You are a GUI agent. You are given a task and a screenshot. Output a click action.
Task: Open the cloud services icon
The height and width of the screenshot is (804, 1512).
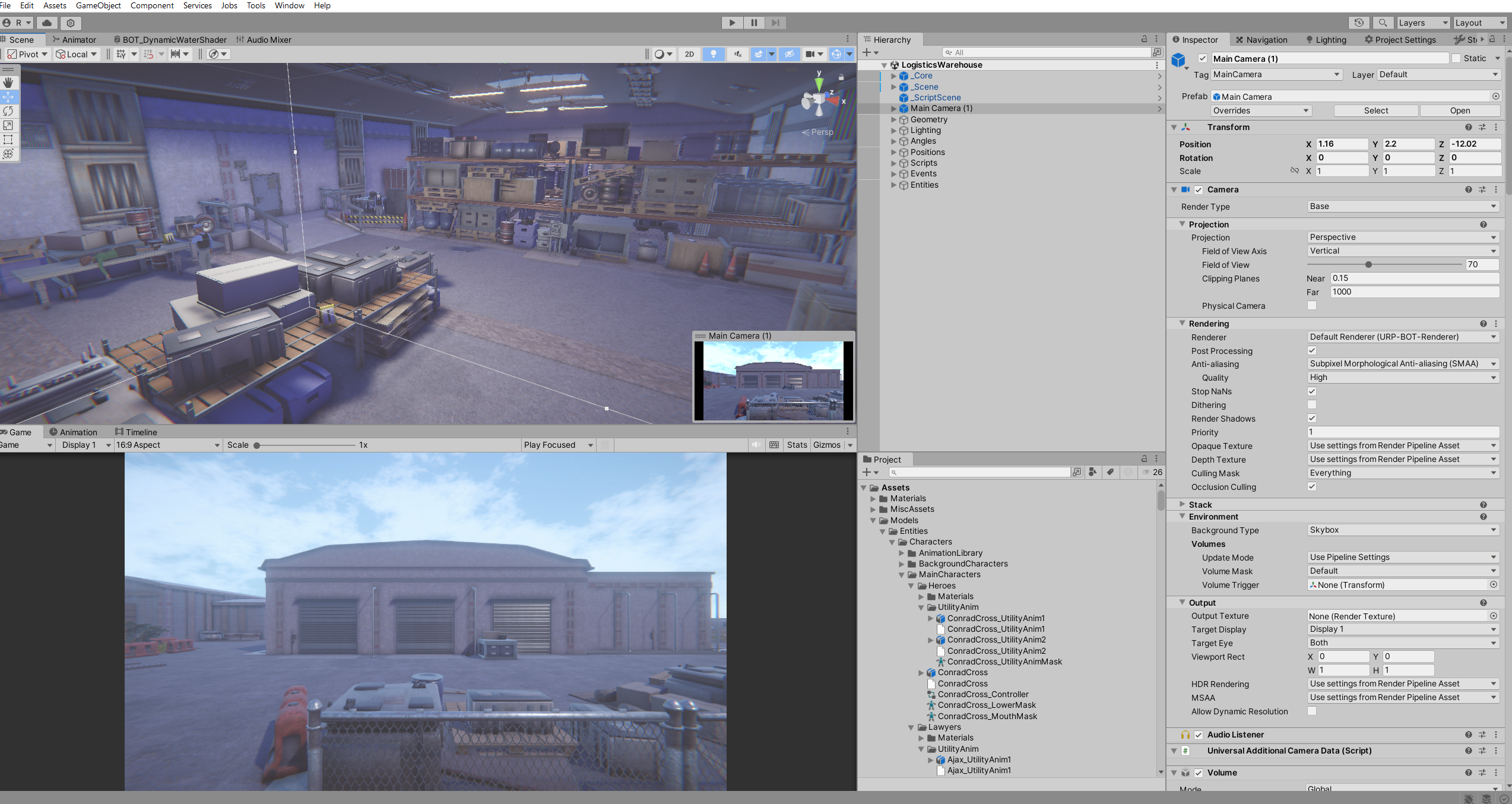coord(47,23)
